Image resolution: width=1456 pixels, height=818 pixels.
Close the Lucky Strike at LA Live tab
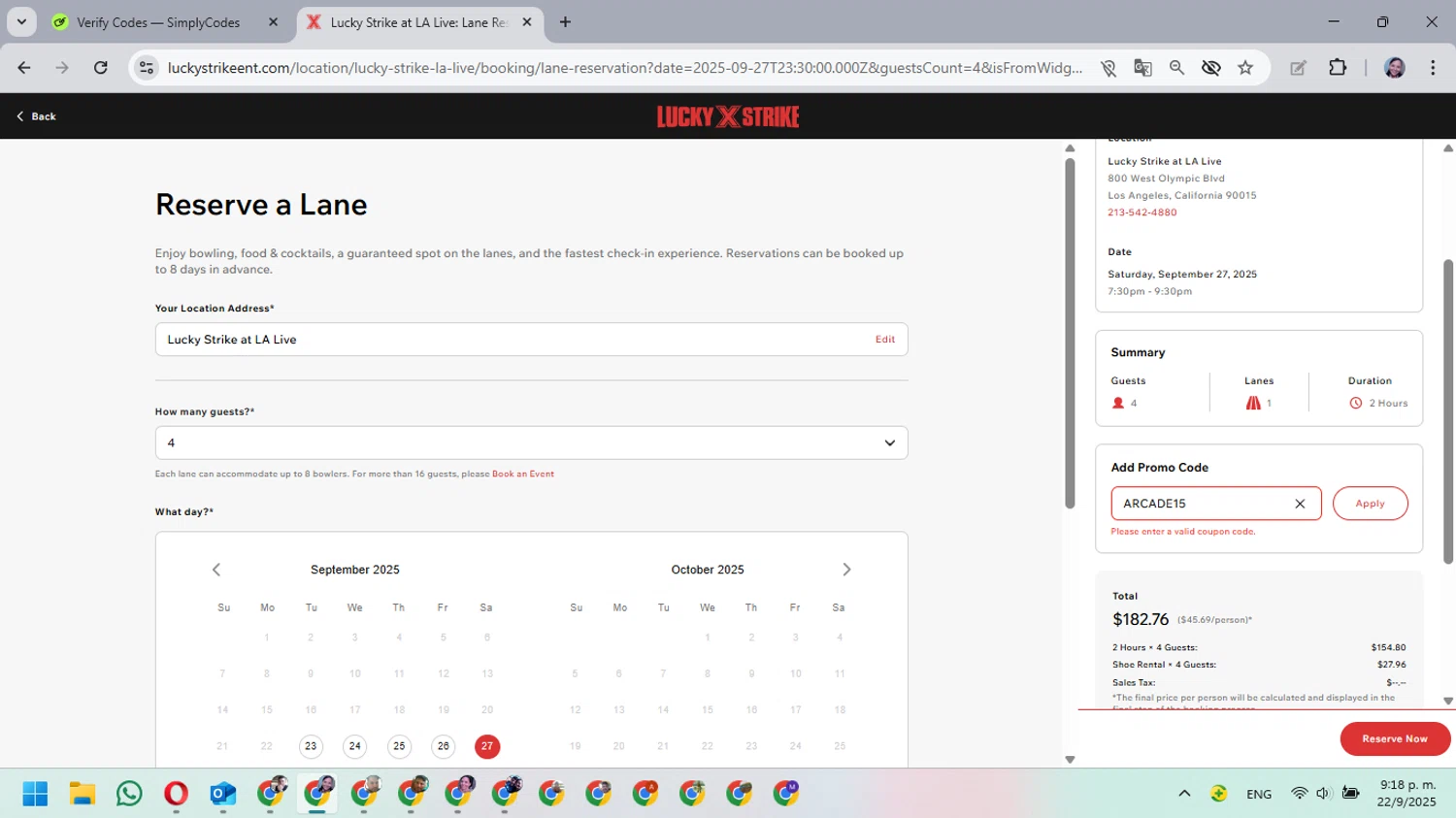coord(527,22)
